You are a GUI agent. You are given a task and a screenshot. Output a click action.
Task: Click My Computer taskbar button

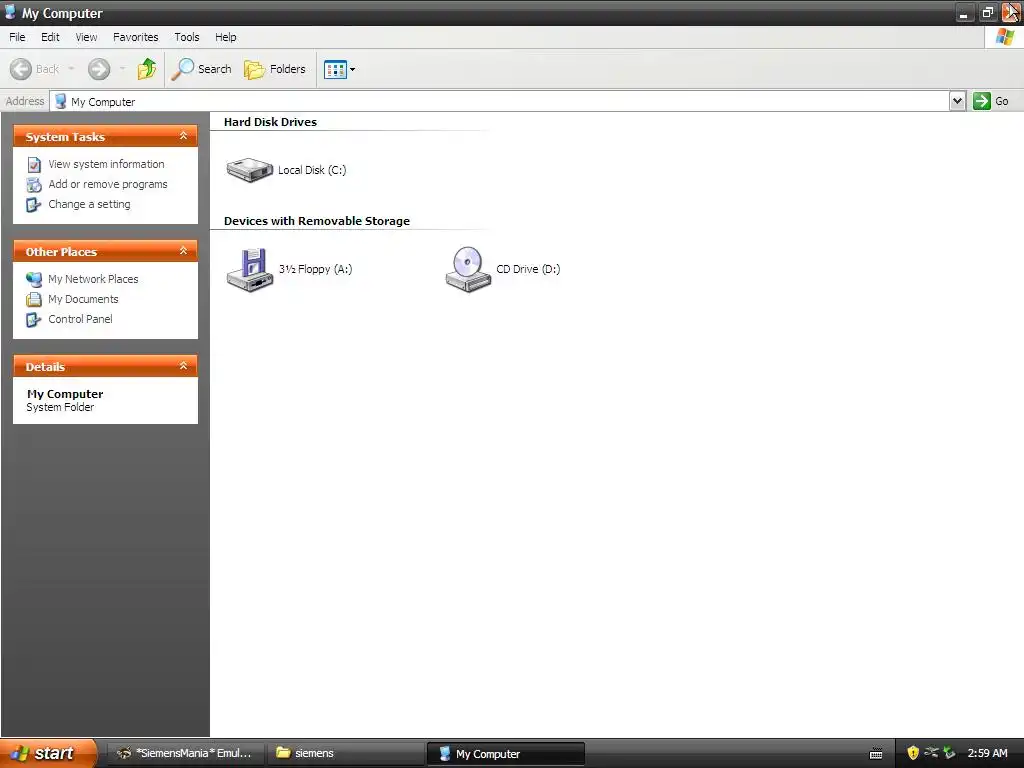coord(506,754)
